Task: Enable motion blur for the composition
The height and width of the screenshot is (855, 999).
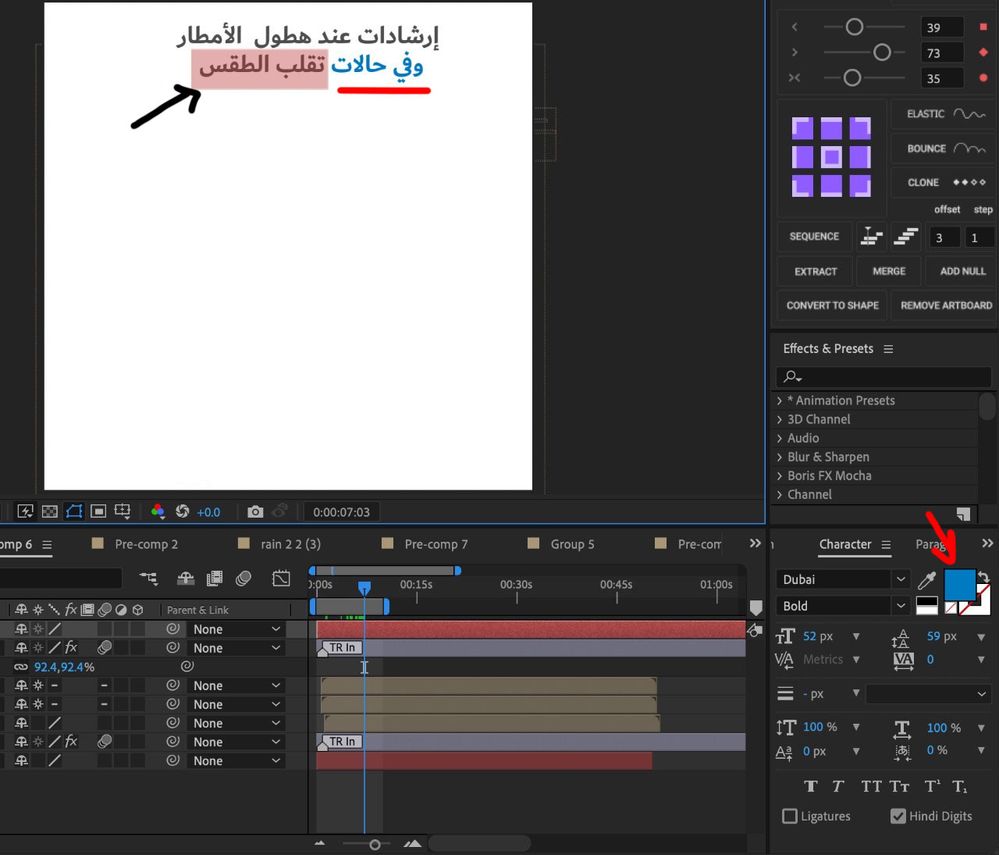Action: (243, 578)
